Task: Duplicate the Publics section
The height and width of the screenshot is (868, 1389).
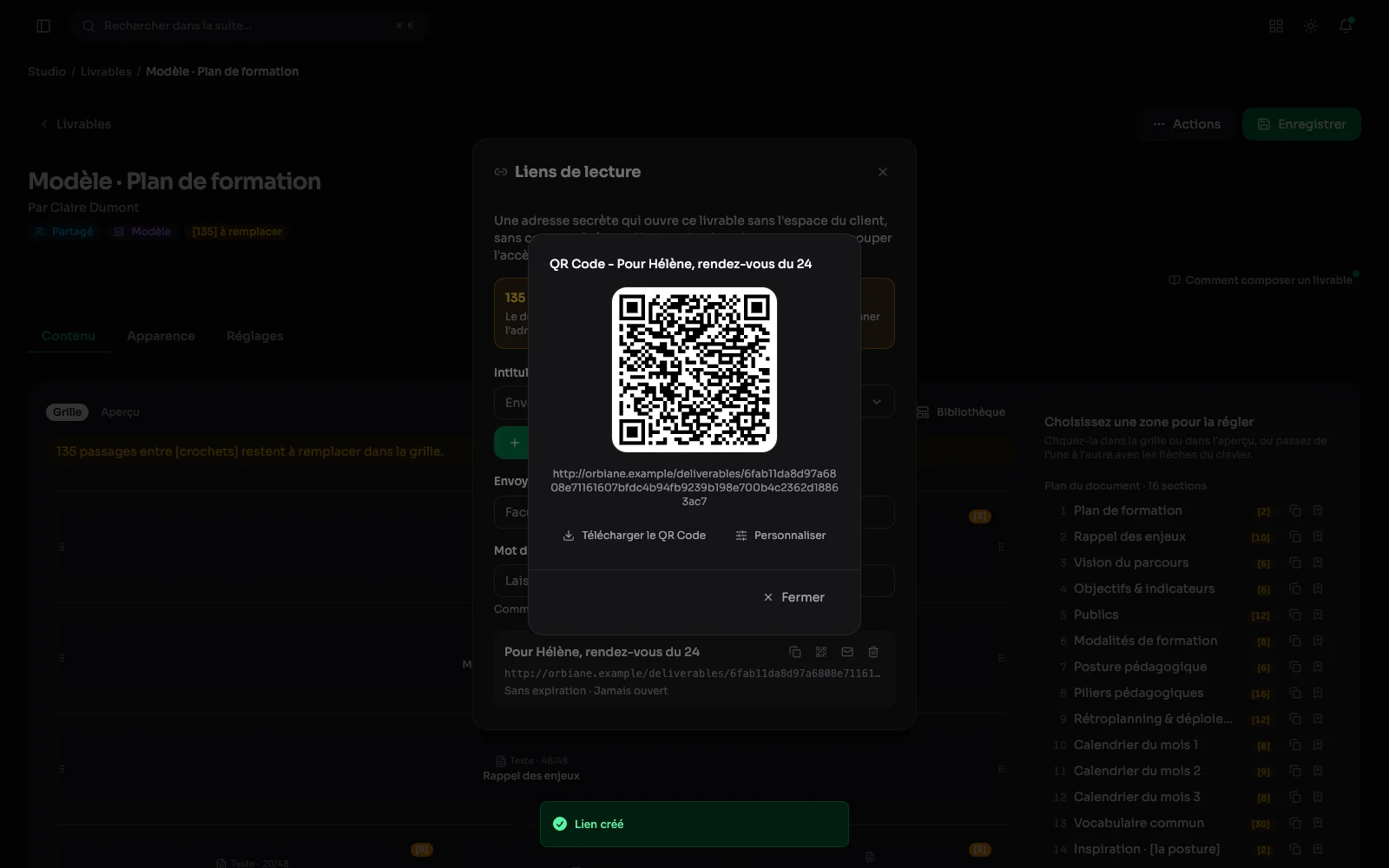Action: 1295,615
